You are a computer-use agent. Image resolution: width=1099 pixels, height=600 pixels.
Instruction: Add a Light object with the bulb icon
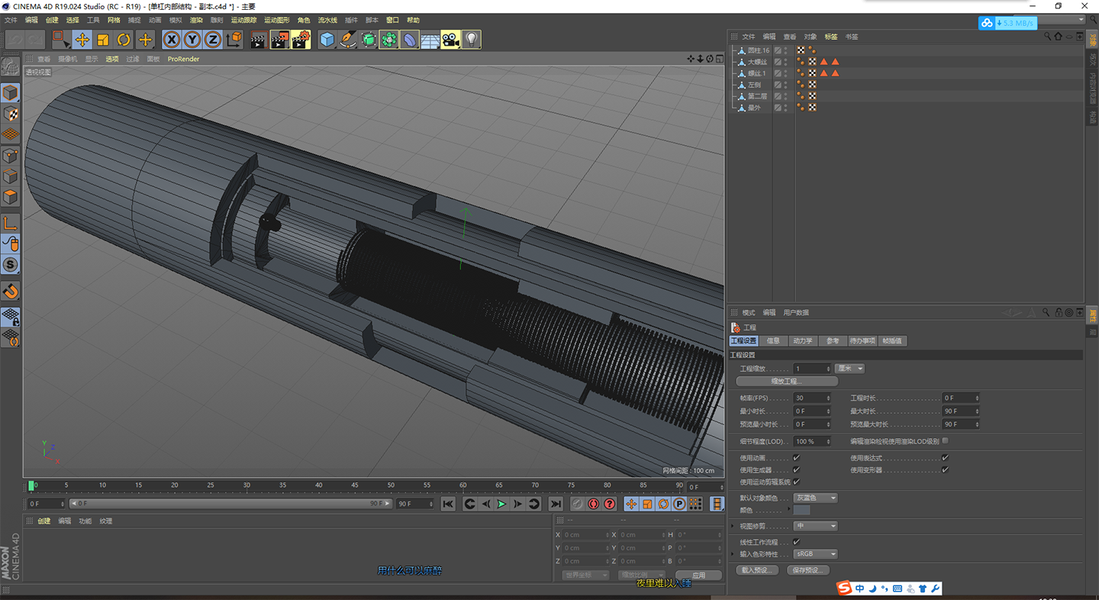pos(472,40)
